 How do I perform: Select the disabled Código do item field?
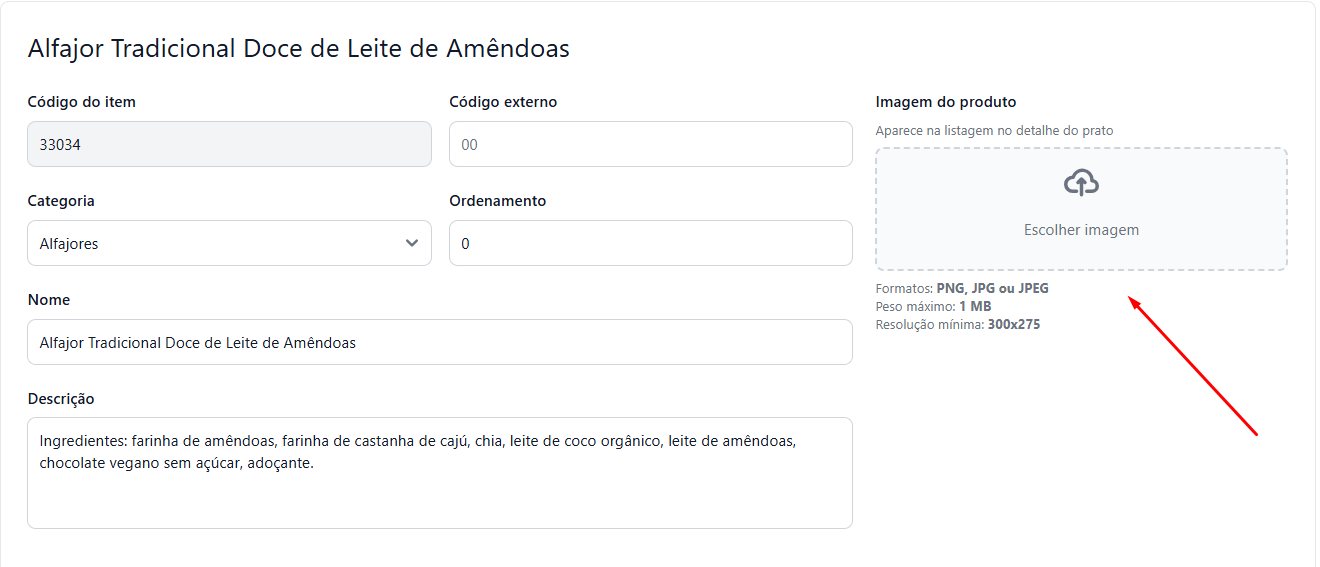[229, 144]
